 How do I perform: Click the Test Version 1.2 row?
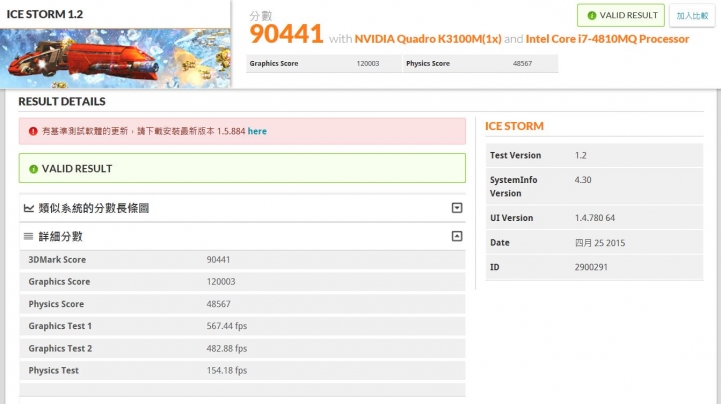click(594, 155)
